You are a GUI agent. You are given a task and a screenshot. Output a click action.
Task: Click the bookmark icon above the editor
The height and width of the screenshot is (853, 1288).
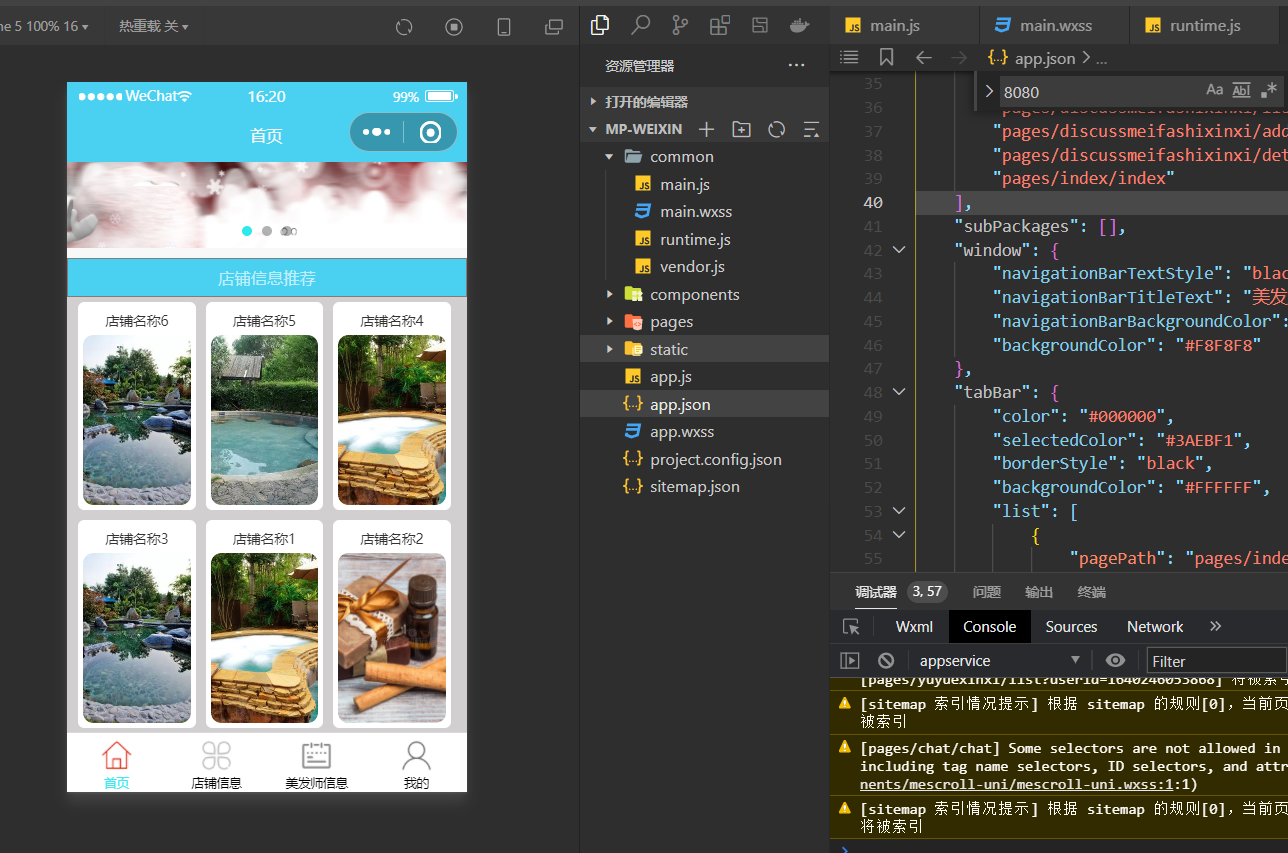click(886, 57)
